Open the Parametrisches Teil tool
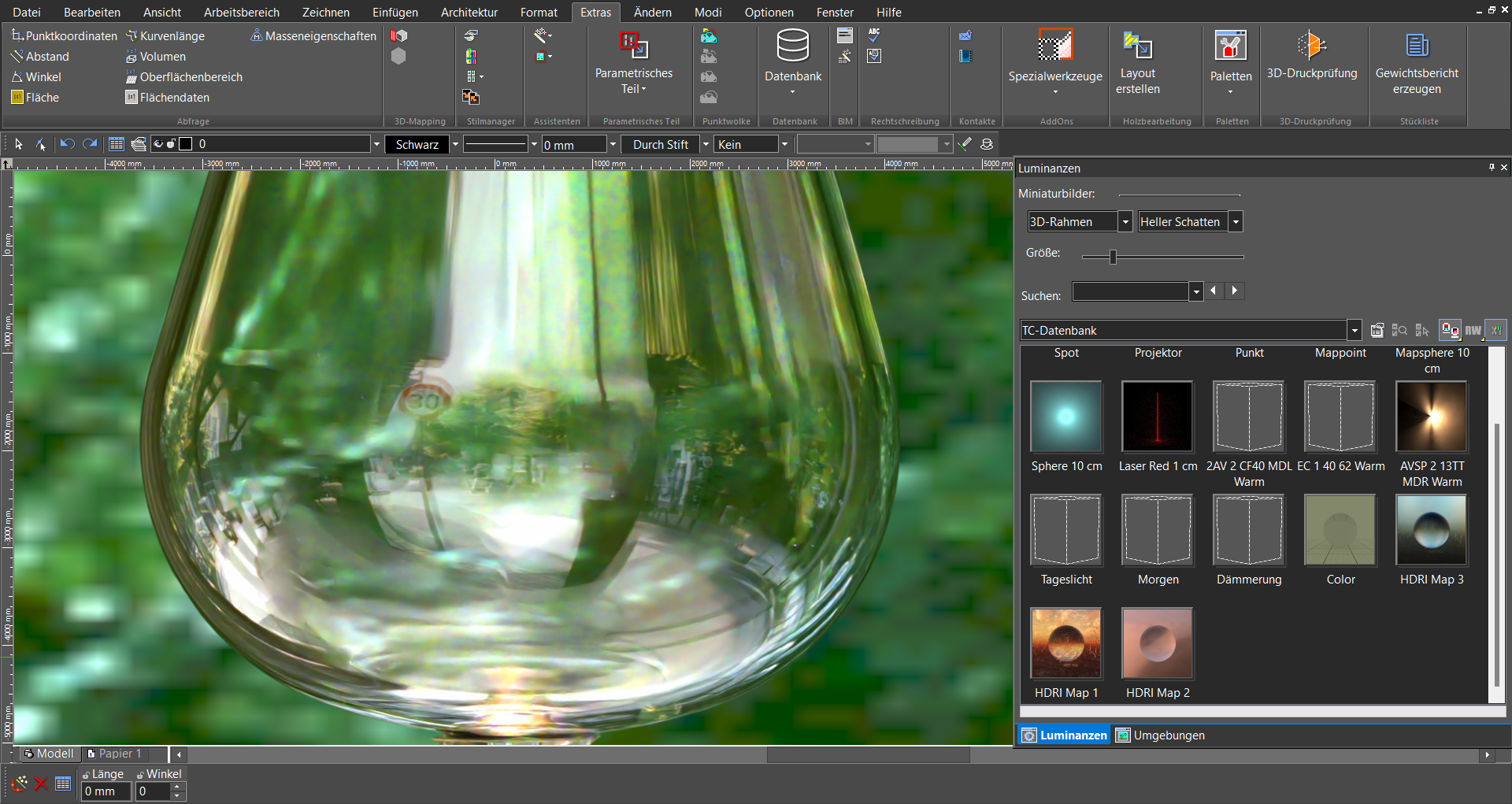The height and width of the screenshot is (804, 1512). point(634,63)
